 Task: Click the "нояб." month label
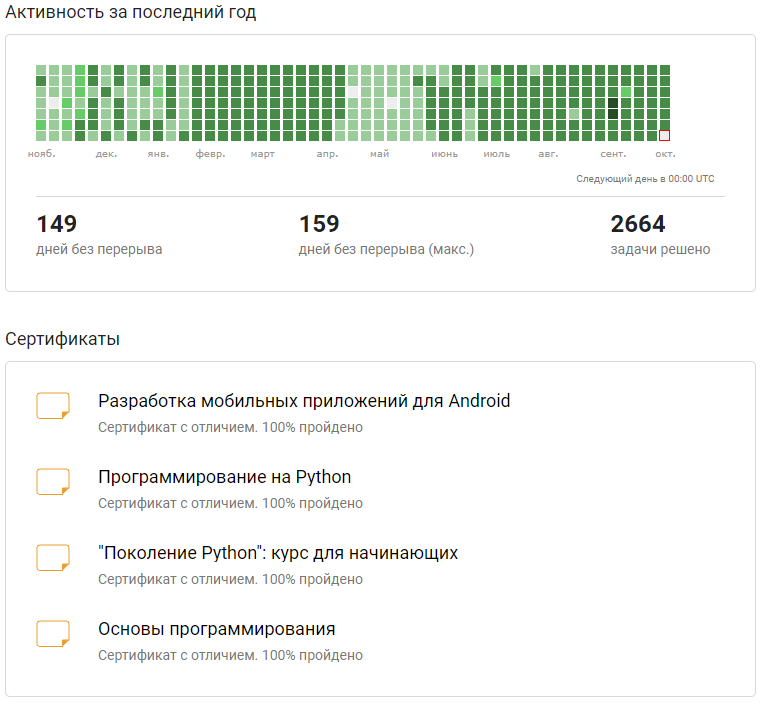point(42,154)
